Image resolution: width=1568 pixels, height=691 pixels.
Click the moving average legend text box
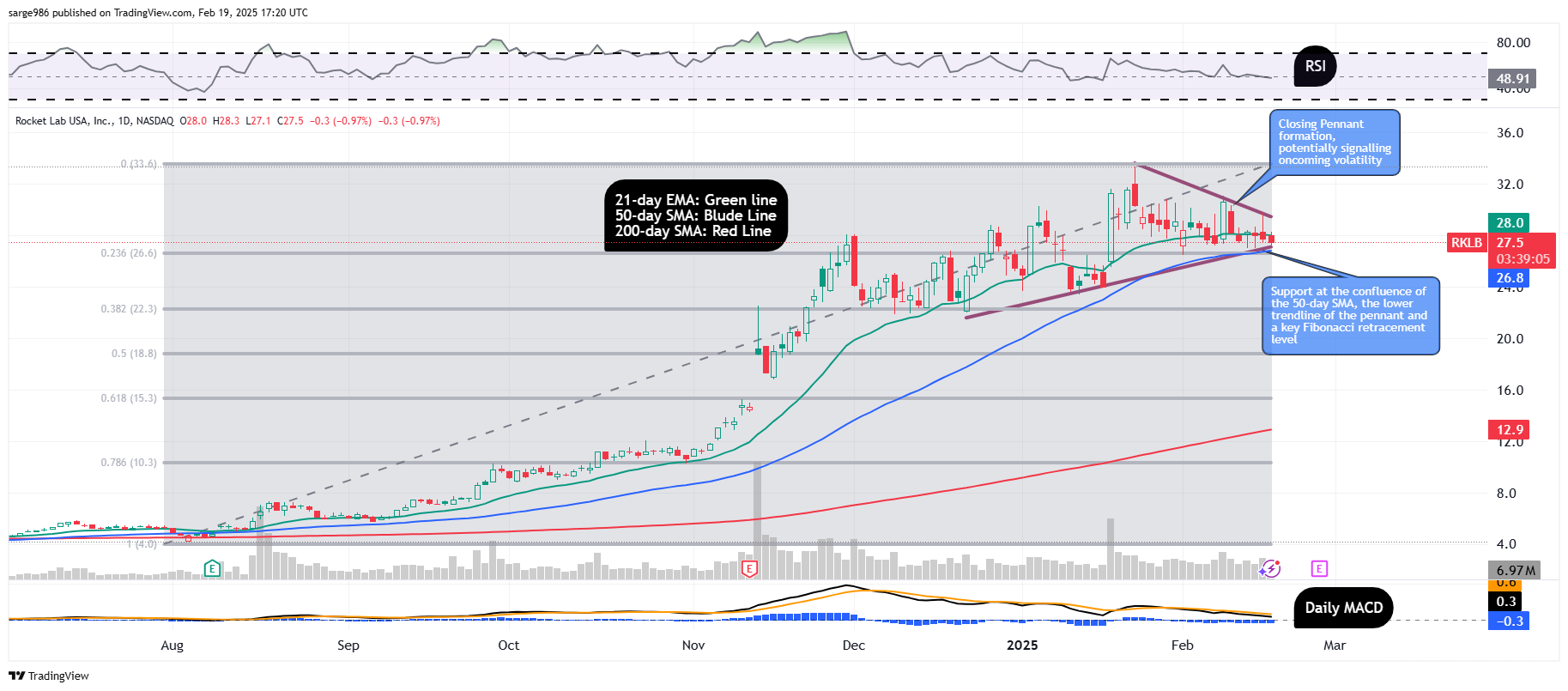tap(696, 215)
